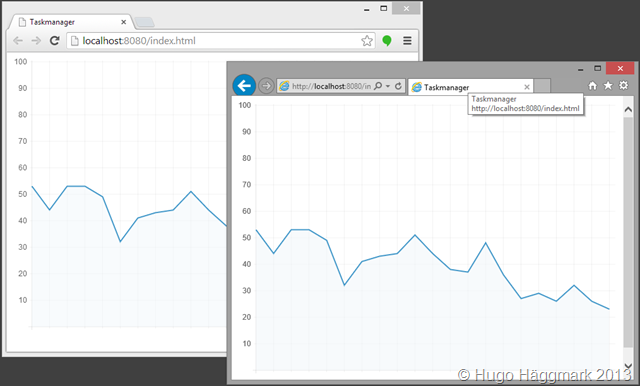This screenshot has height=386, width=640.
Task: Expand IE's address bar autocomplete dropdown arrow
Action: click(388, 86)
